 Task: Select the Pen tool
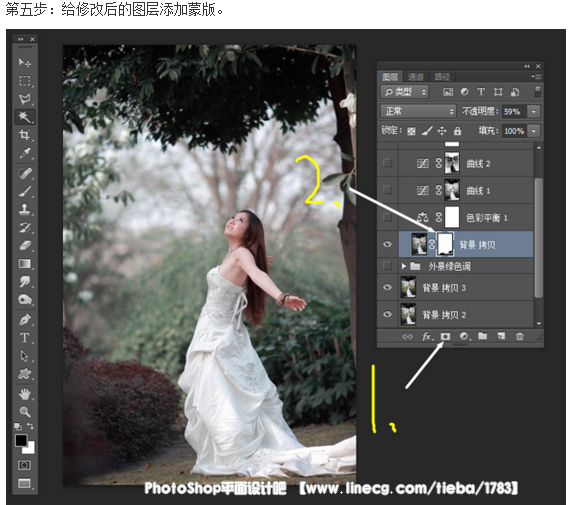[25, 320]
